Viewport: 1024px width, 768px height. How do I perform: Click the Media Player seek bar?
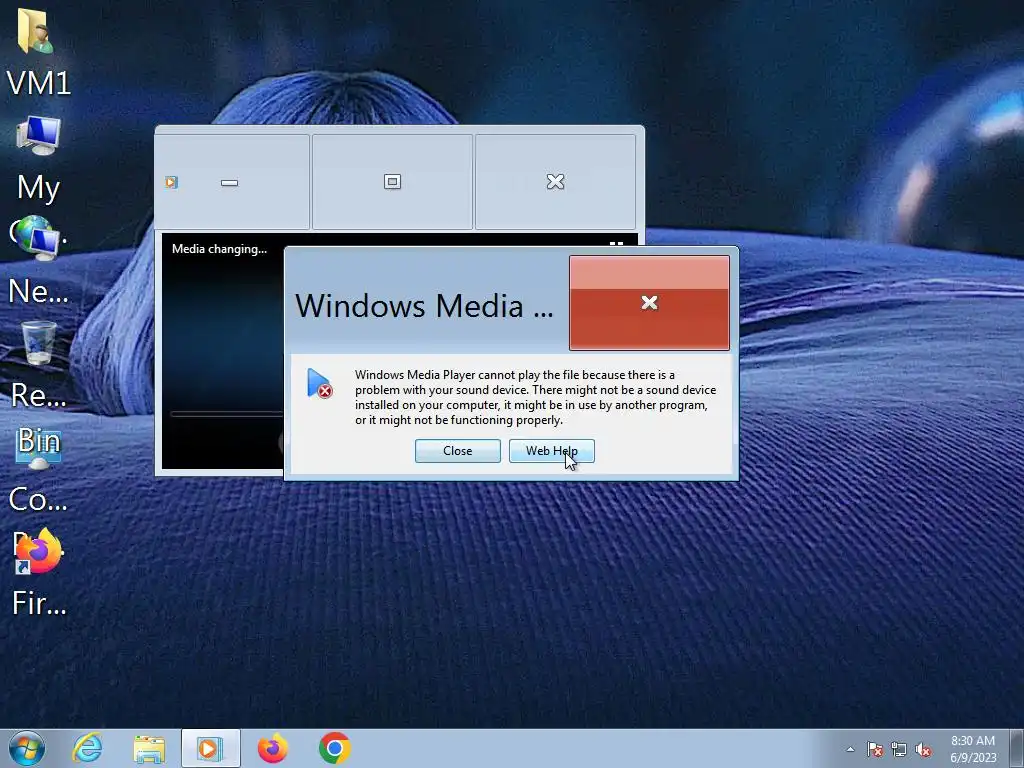click(x=227, y=414)
